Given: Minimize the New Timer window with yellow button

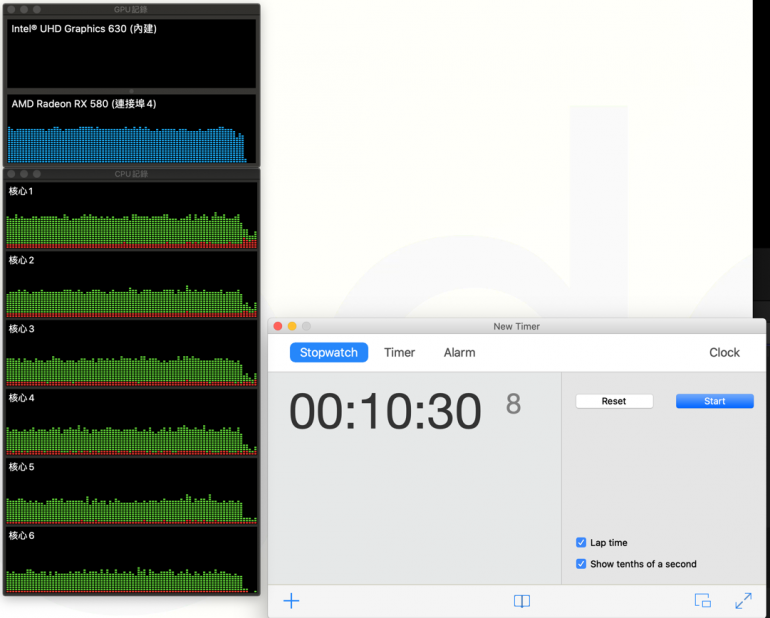Looking at the screenshot, I should [292, 326].
